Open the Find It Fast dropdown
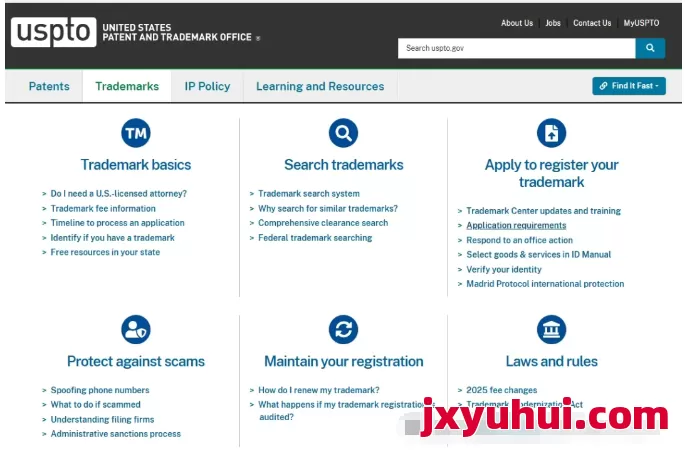Image resolution: width=685 pixels, height=454 pixels. point(629,86)
